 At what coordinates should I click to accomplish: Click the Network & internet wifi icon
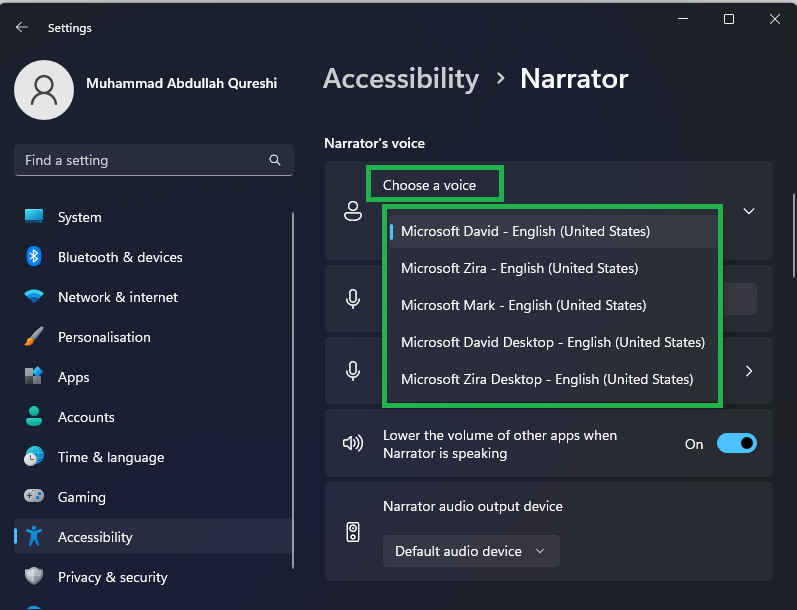click(x=34, y=297)
